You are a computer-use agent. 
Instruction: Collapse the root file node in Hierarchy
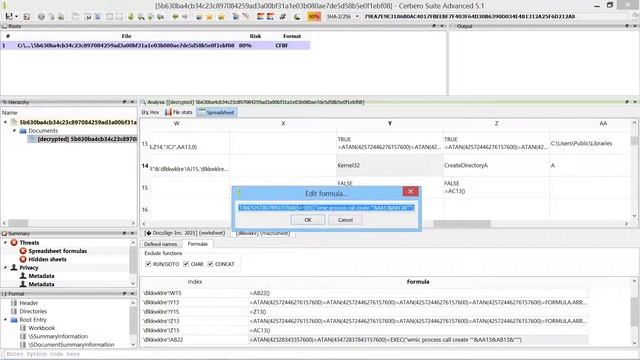5,122
